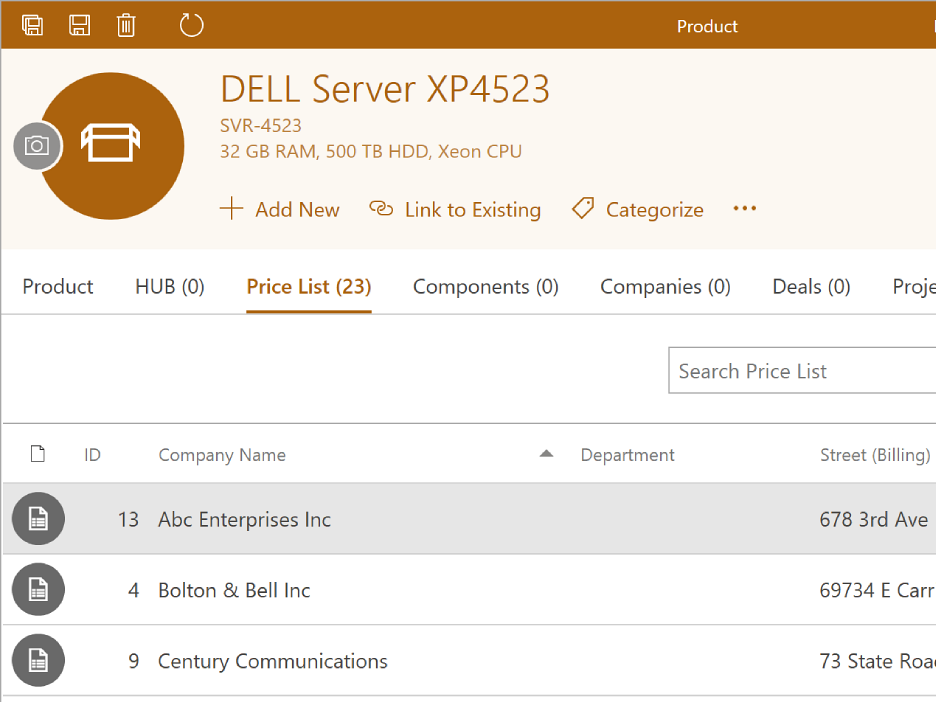Screen dimensions: 936x702
Task: Click the 73 State Road street cell
Action: coord(877,661)
